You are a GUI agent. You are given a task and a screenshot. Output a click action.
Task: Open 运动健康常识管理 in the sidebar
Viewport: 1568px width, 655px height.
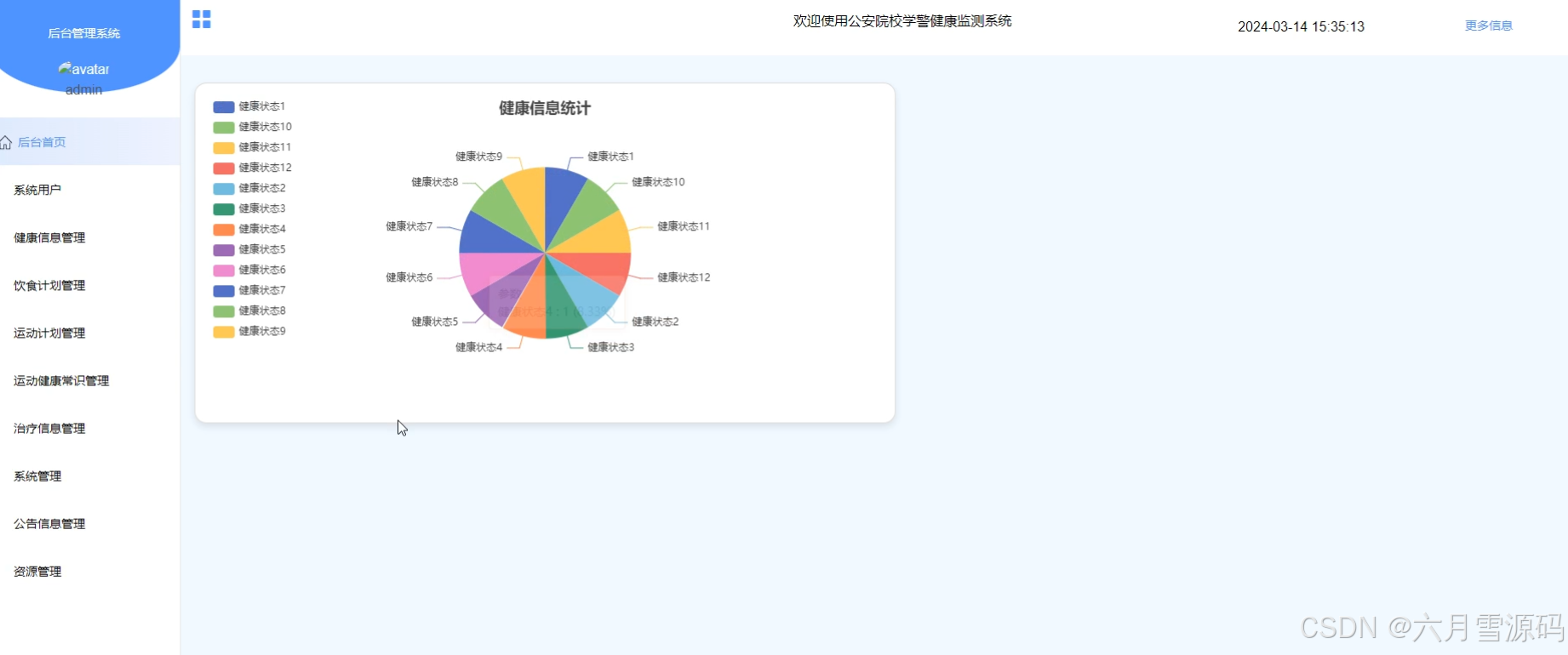tap(89, 380)
